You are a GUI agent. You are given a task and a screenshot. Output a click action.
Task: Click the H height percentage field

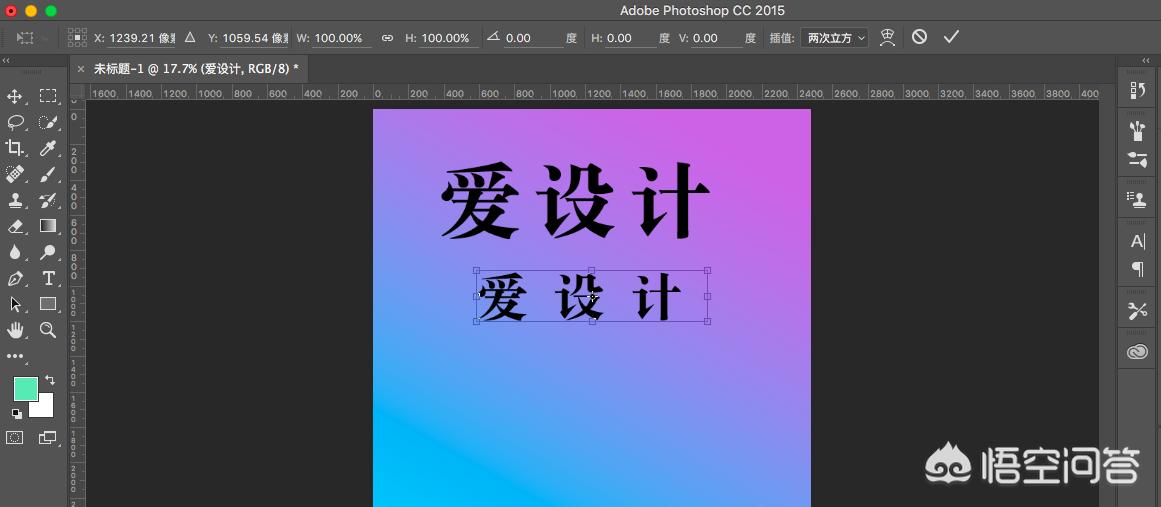pyautogui.click(x=448, y=38)
